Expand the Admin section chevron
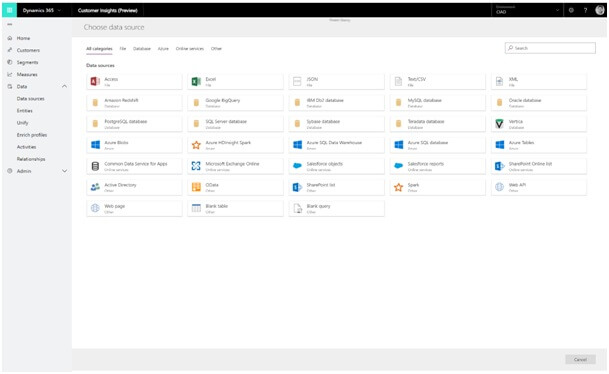 click(x=64, y=171)
